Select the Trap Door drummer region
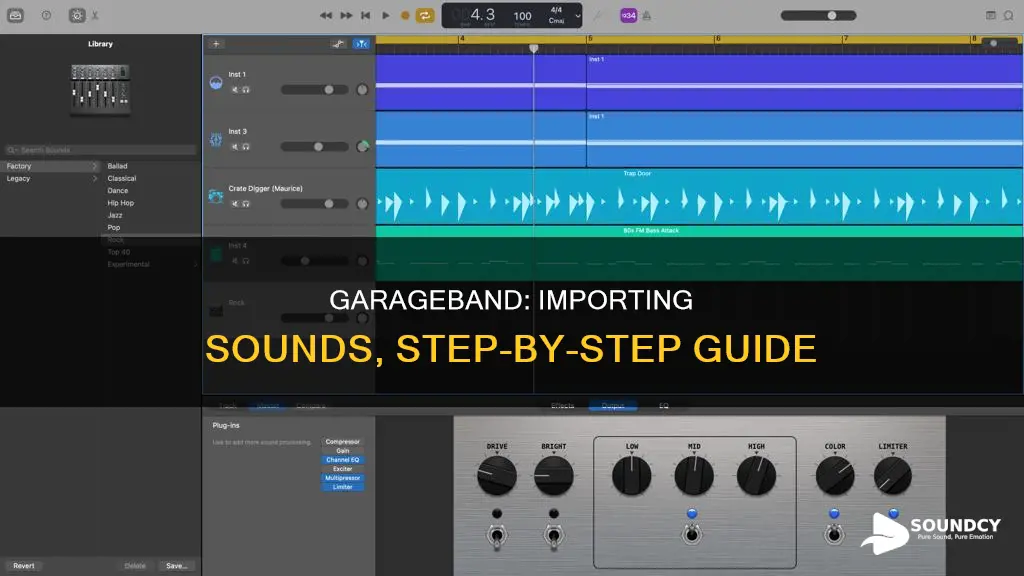This screenshot has height=576, width=1024. coord(699,196)
